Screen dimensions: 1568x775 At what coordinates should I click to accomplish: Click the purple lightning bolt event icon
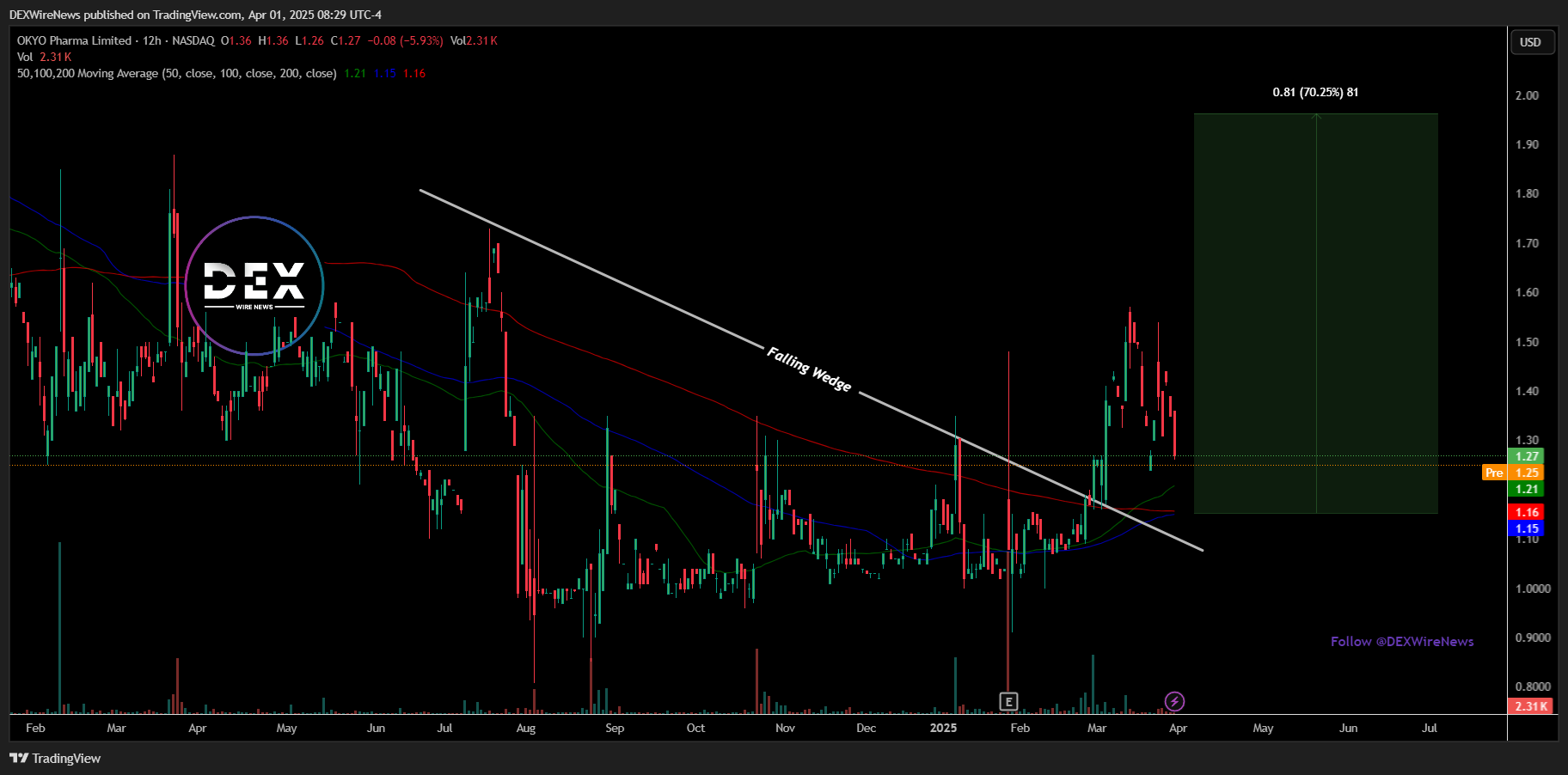click(x=1174, y=702)
